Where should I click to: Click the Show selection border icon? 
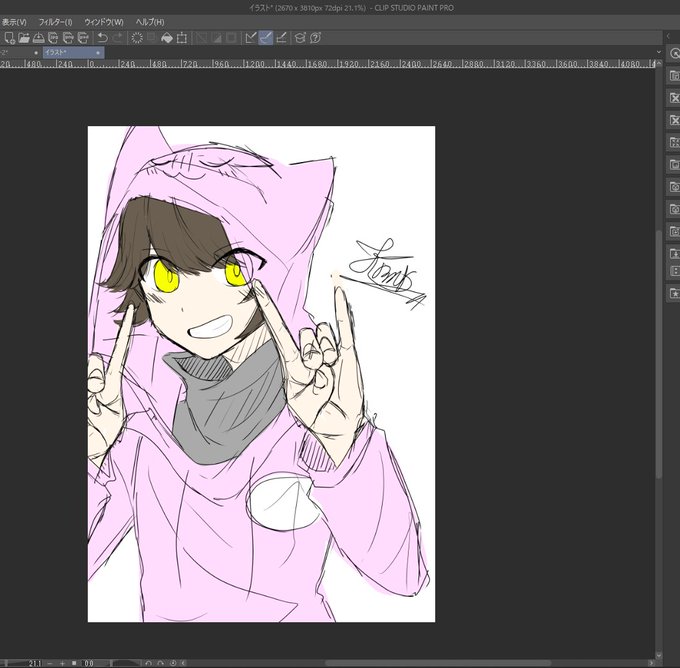coord(231,38)
